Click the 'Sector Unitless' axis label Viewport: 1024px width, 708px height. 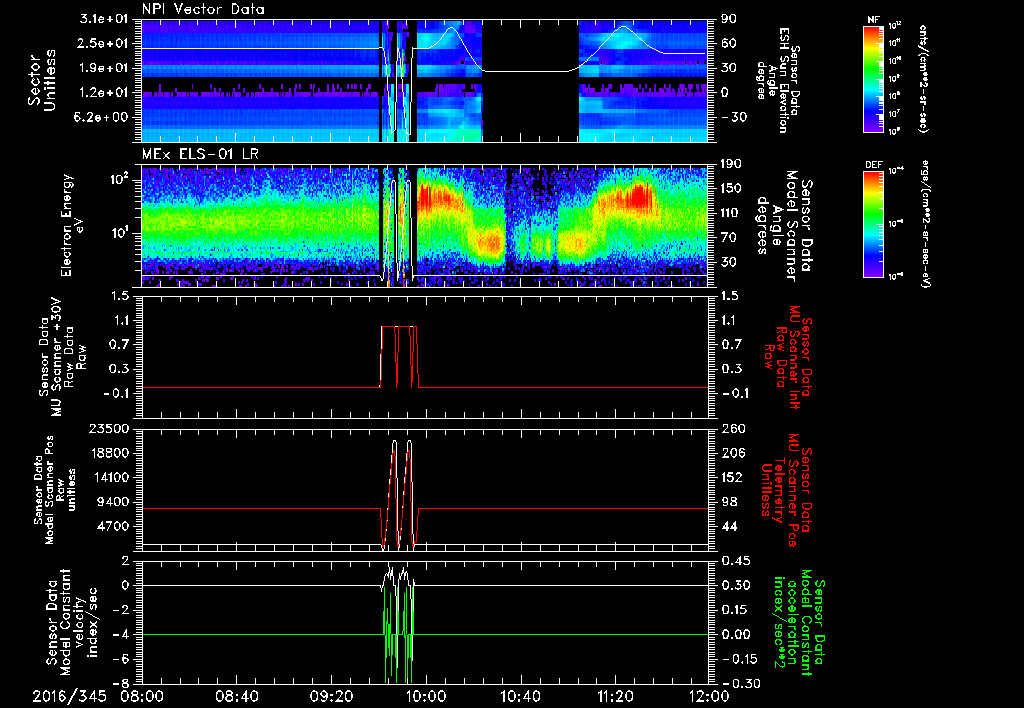[x=42, y=81]
